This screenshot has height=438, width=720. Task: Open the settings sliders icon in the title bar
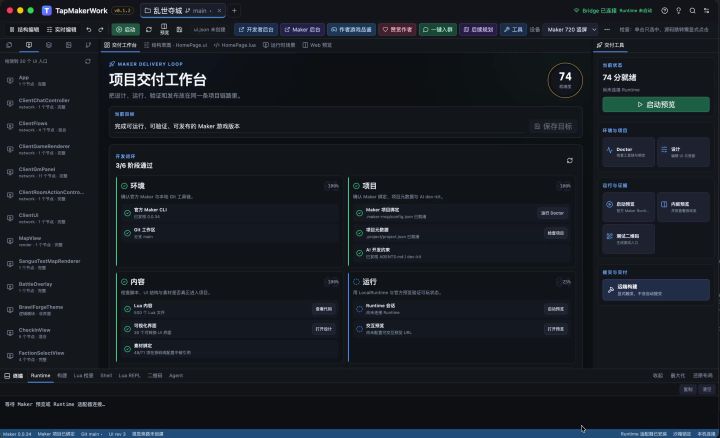(706, 11)
